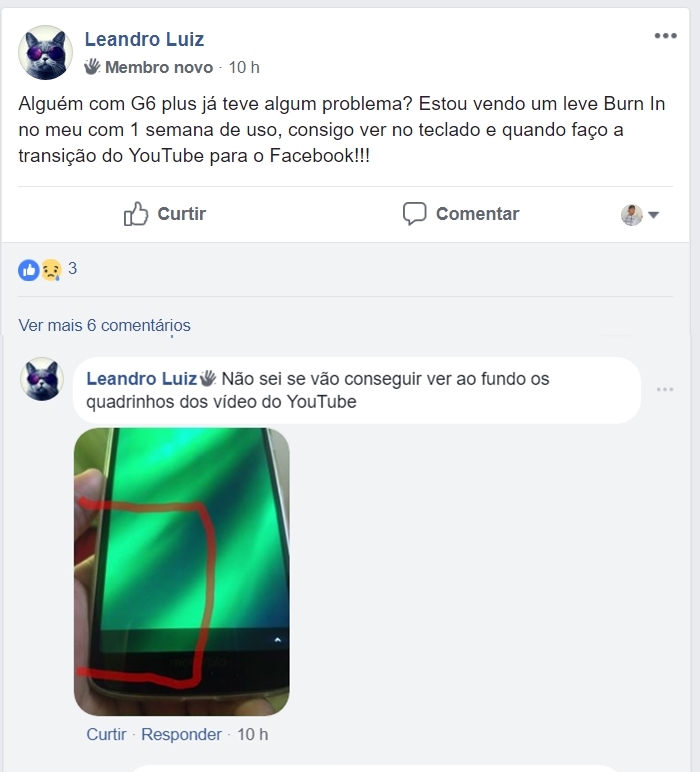Click the cat avatar in post header

[x=45, y=53]
